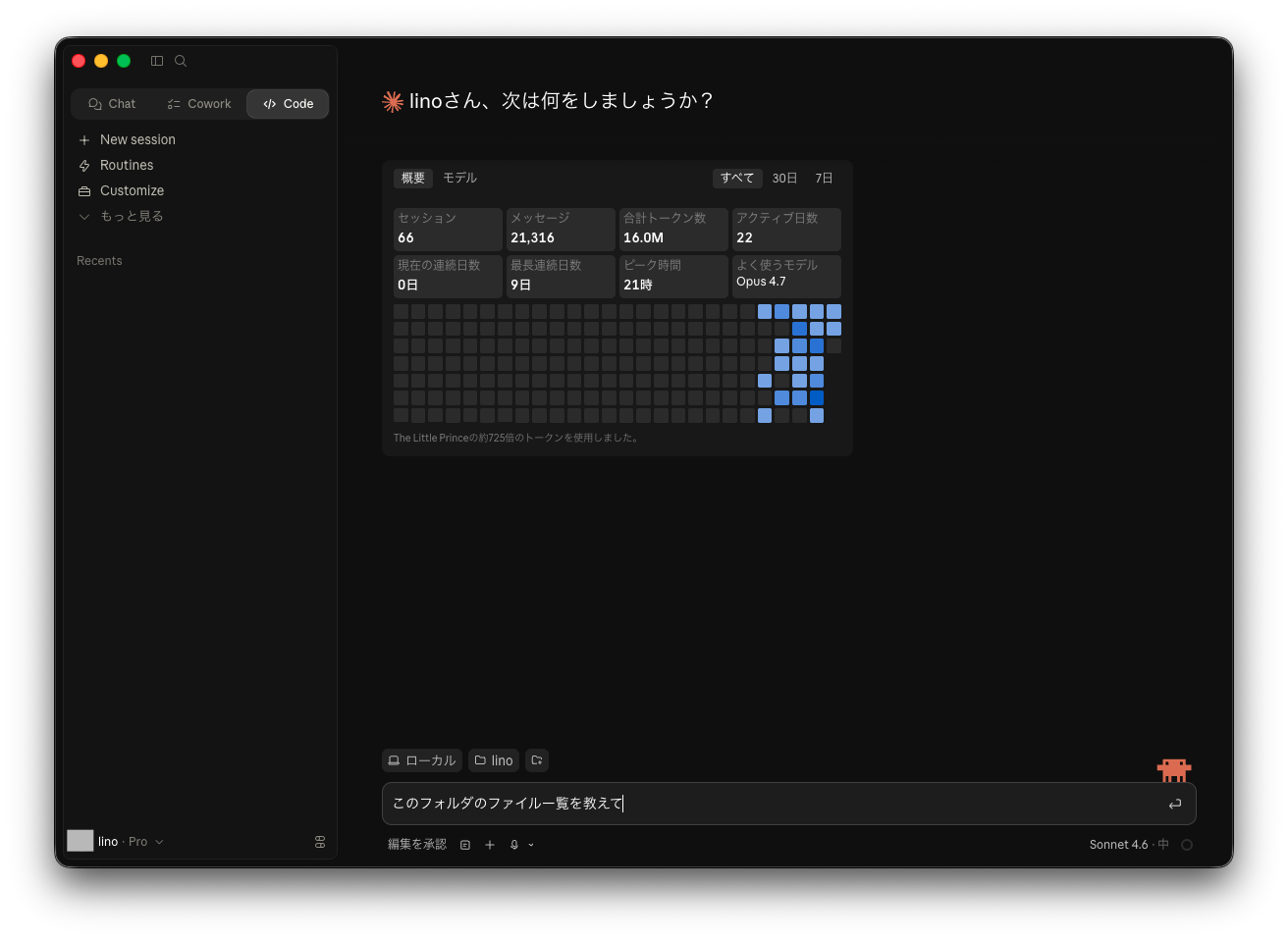Activate the microphone icon
1288x940 pixels.
(x=514, y=845)
